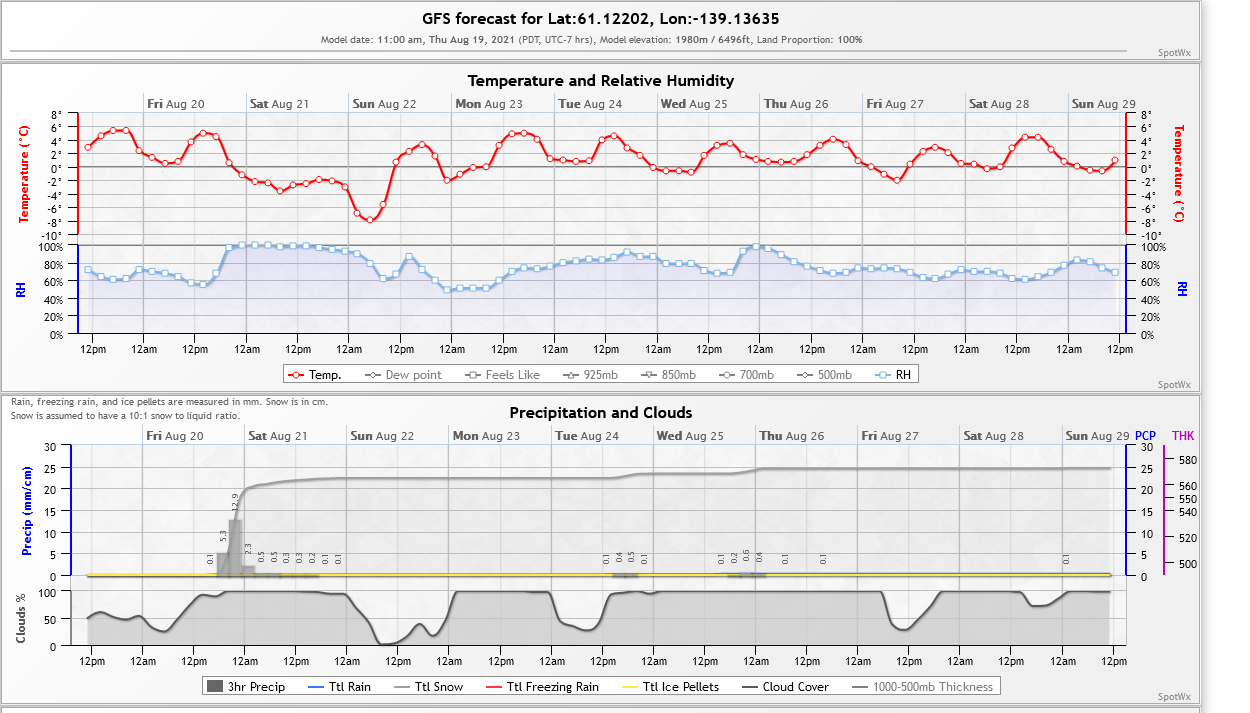Viewport: 1250px width, 713px height.
Task: Click the Precipitation and Clouds heading
Action: coord(601,413)
